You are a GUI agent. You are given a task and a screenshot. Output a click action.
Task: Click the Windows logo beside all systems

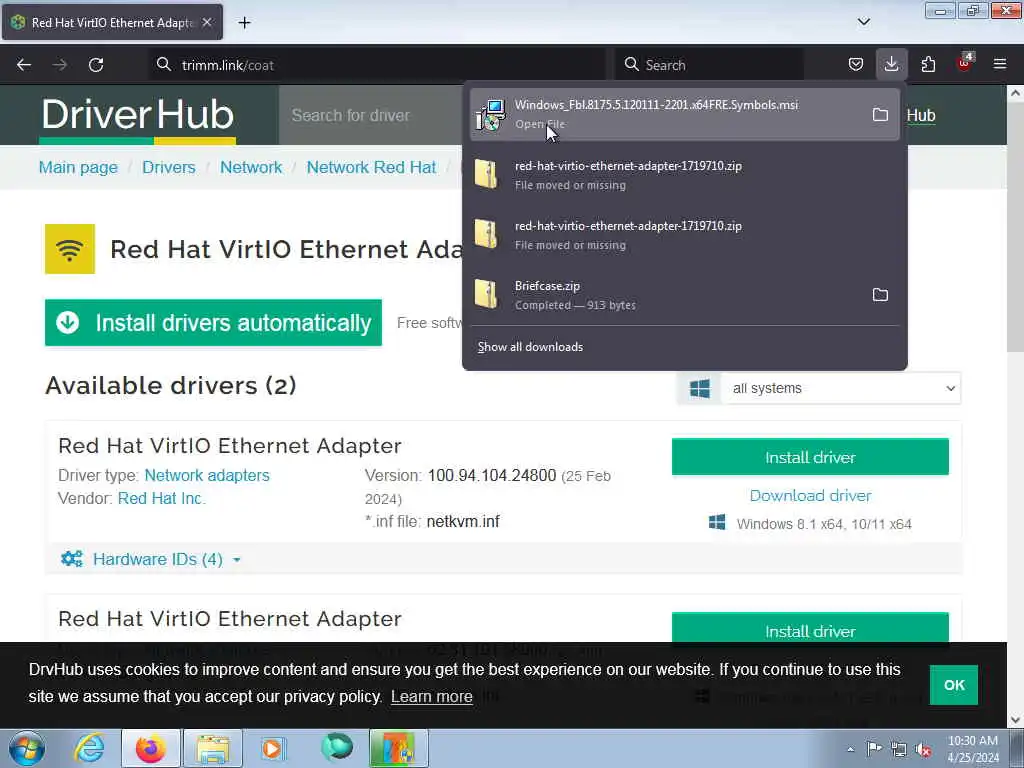tap(699, 389)
